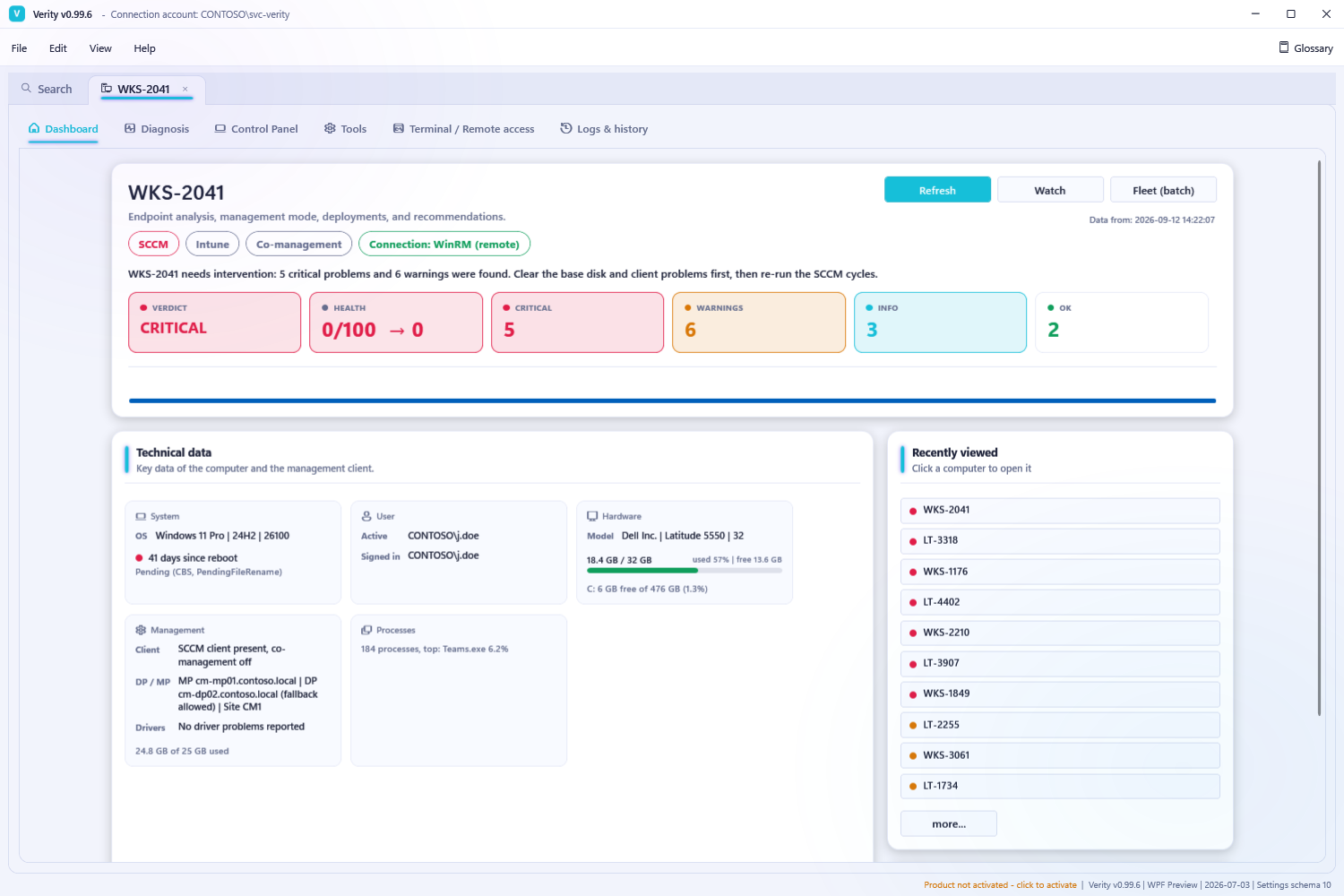Open LT-3907 from Recently viewed
Viewport: 1344px width, 896px height.
coord(1060,664)
